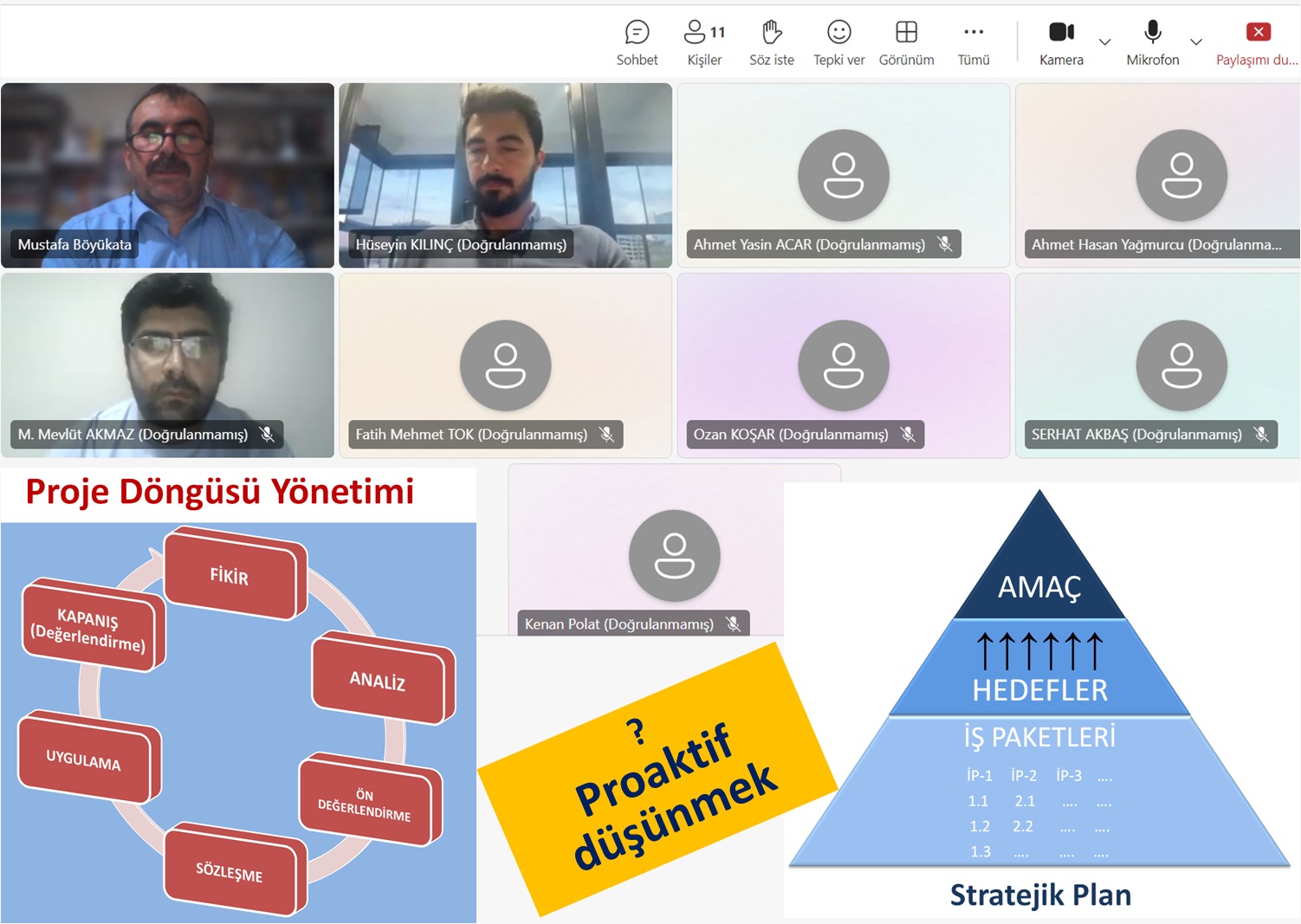Screen dimensions: 1301x924
Task: Click Ozan KOŞAR's participant avatar
Action: pos(843,365)
